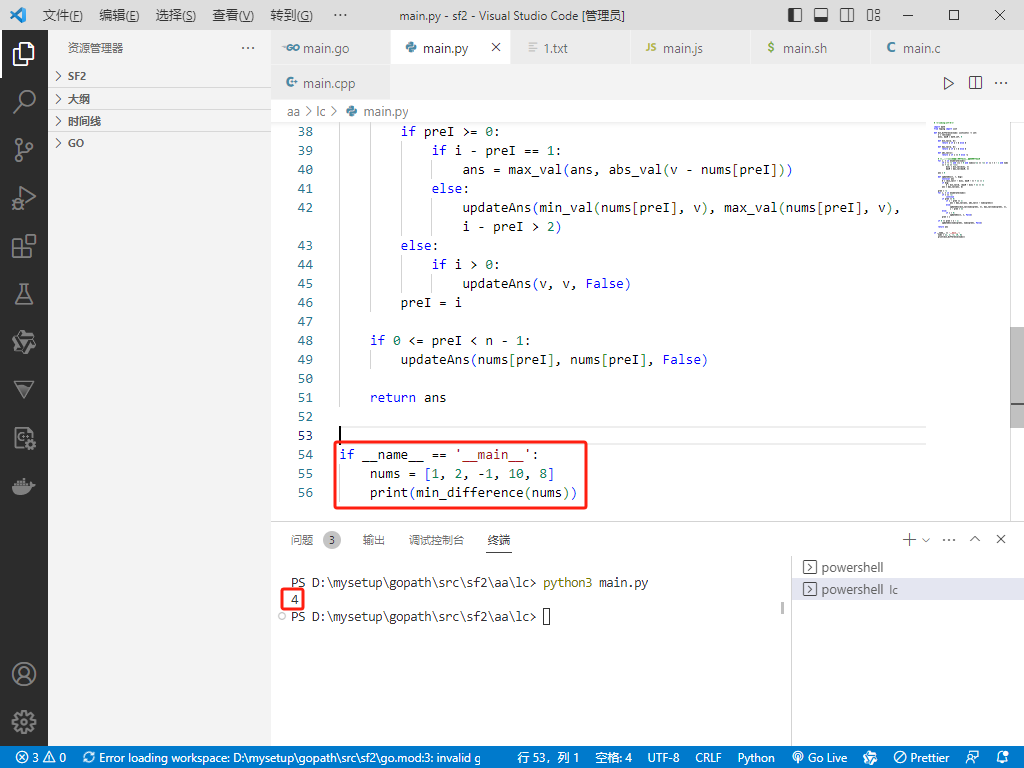Open the 选择(S) menu
The image size is (1024, 768).
176,15
